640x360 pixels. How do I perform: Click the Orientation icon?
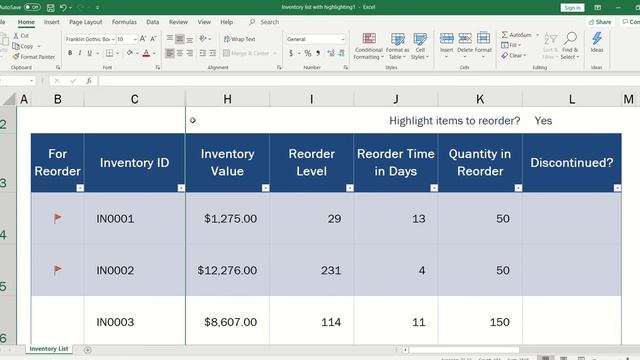203,39
